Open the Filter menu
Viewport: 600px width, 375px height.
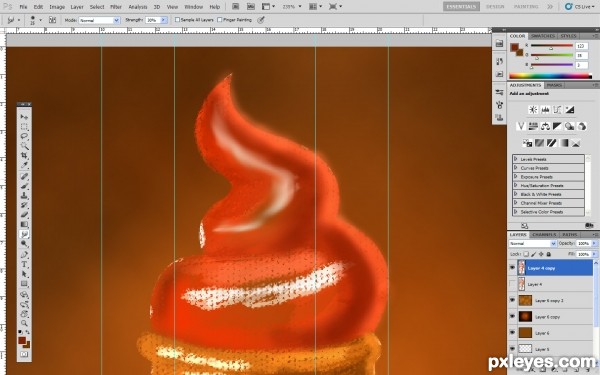[x=116, y=7]
